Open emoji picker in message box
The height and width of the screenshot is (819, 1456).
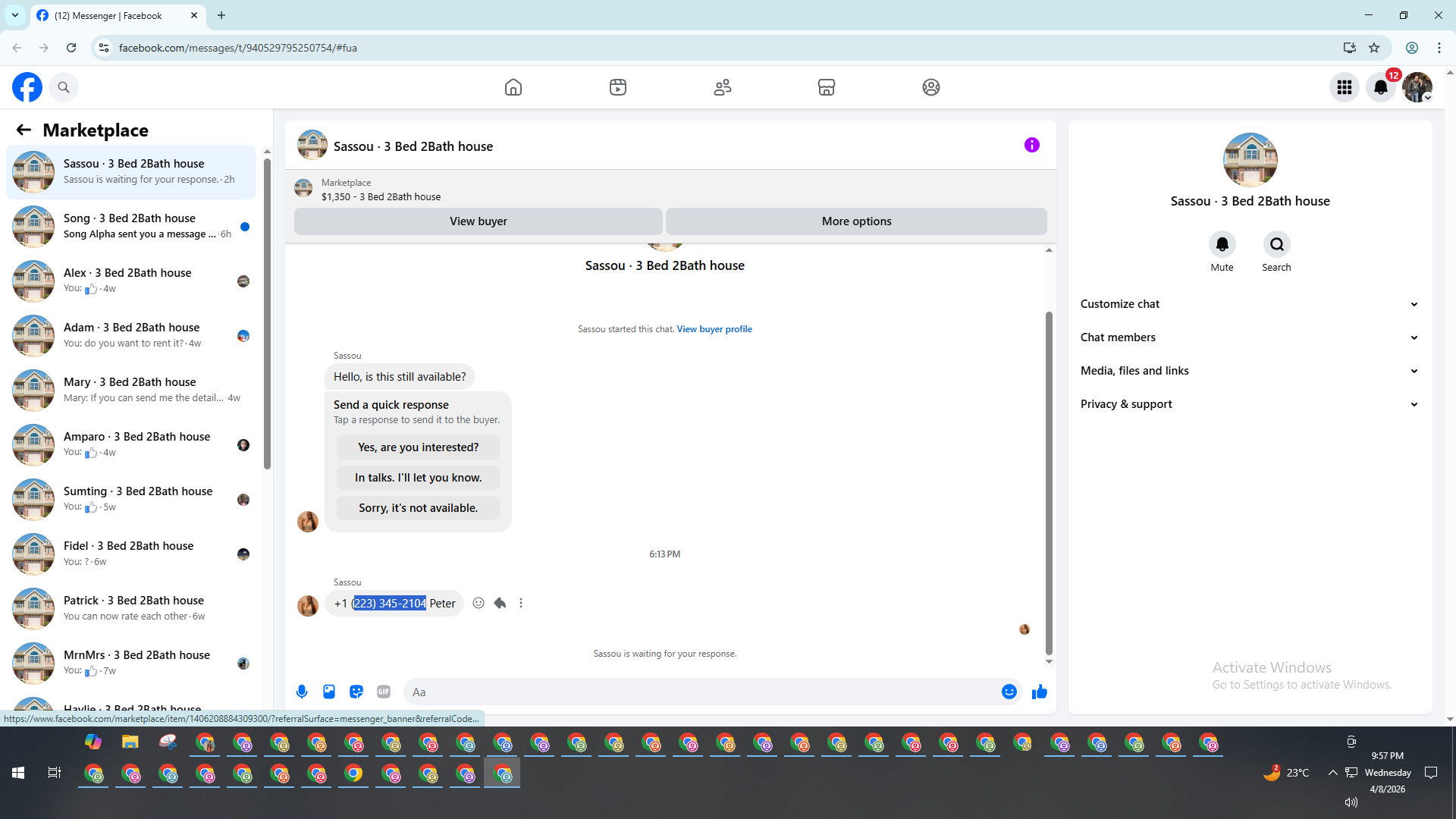coord(1009,692)
